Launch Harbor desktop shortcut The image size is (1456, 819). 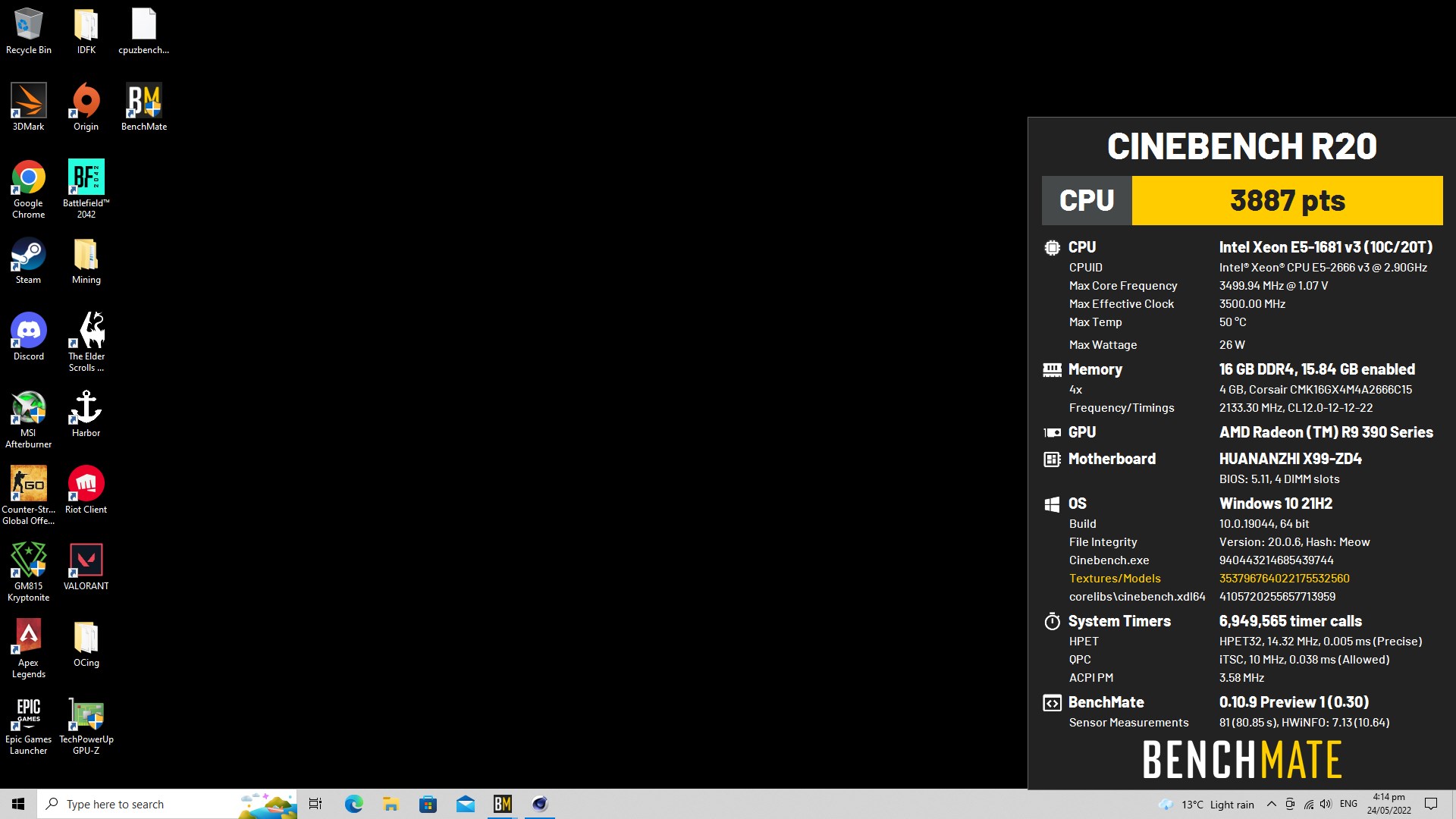(x=86, y=413)
